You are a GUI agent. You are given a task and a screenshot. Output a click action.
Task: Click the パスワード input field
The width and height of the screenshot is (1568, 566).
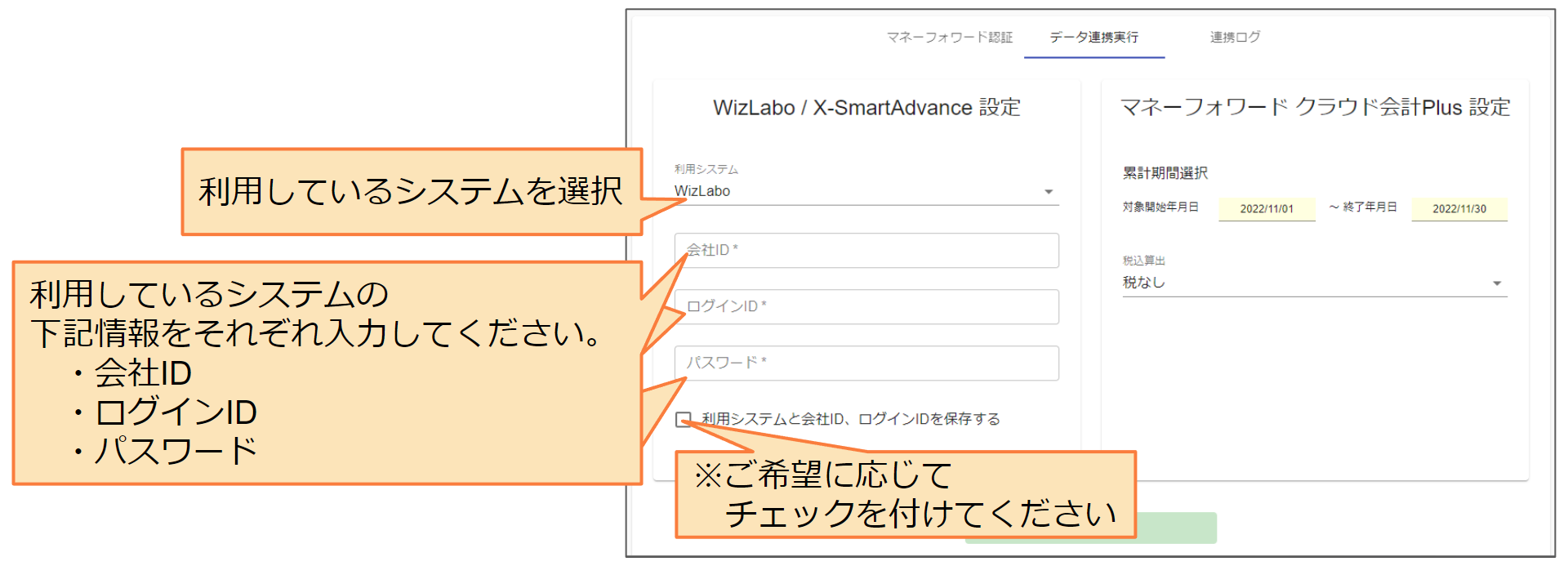(866, 363)
